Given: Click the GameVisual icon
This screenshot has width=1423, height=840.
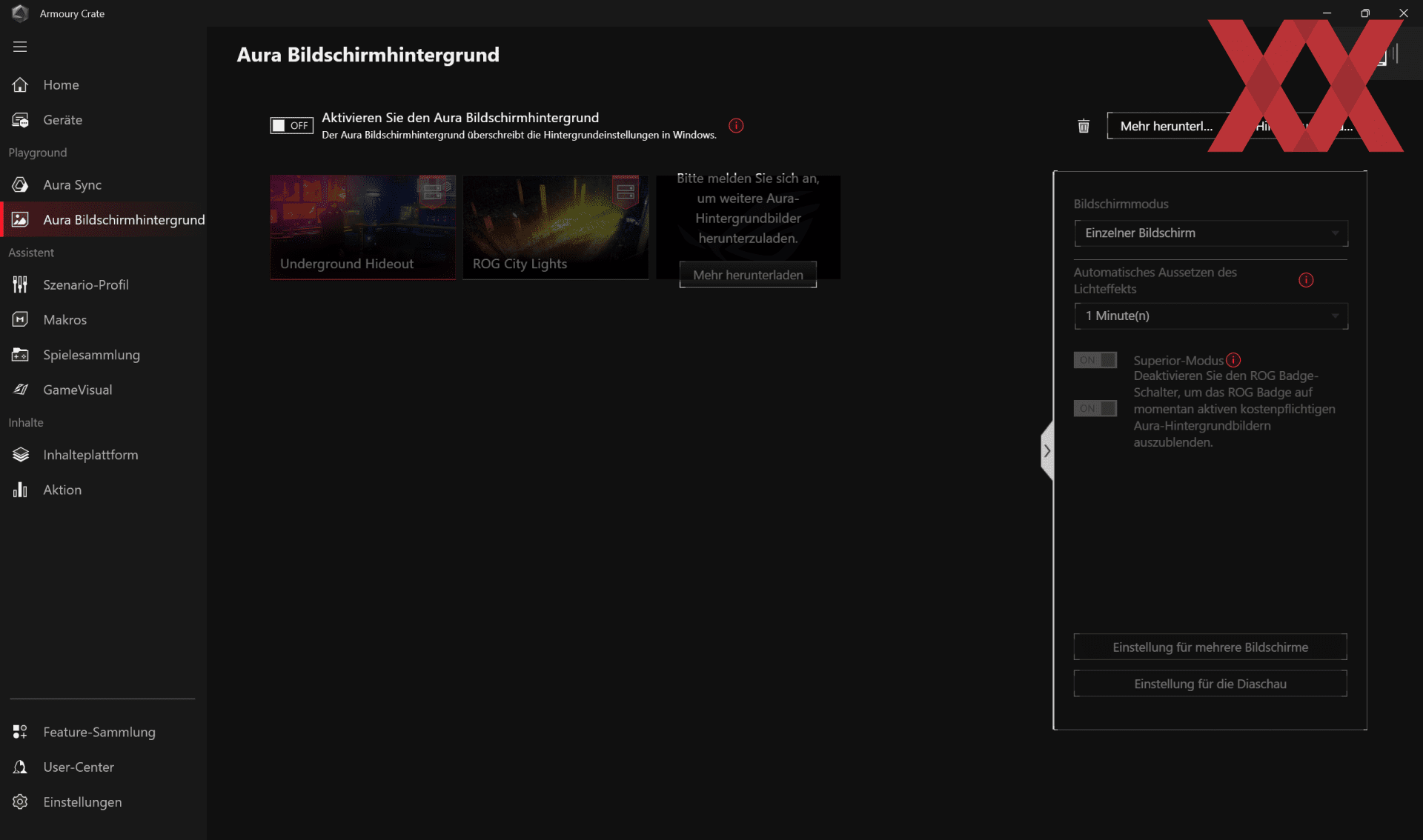Looking at the screenshot, I should pos(20,390).
